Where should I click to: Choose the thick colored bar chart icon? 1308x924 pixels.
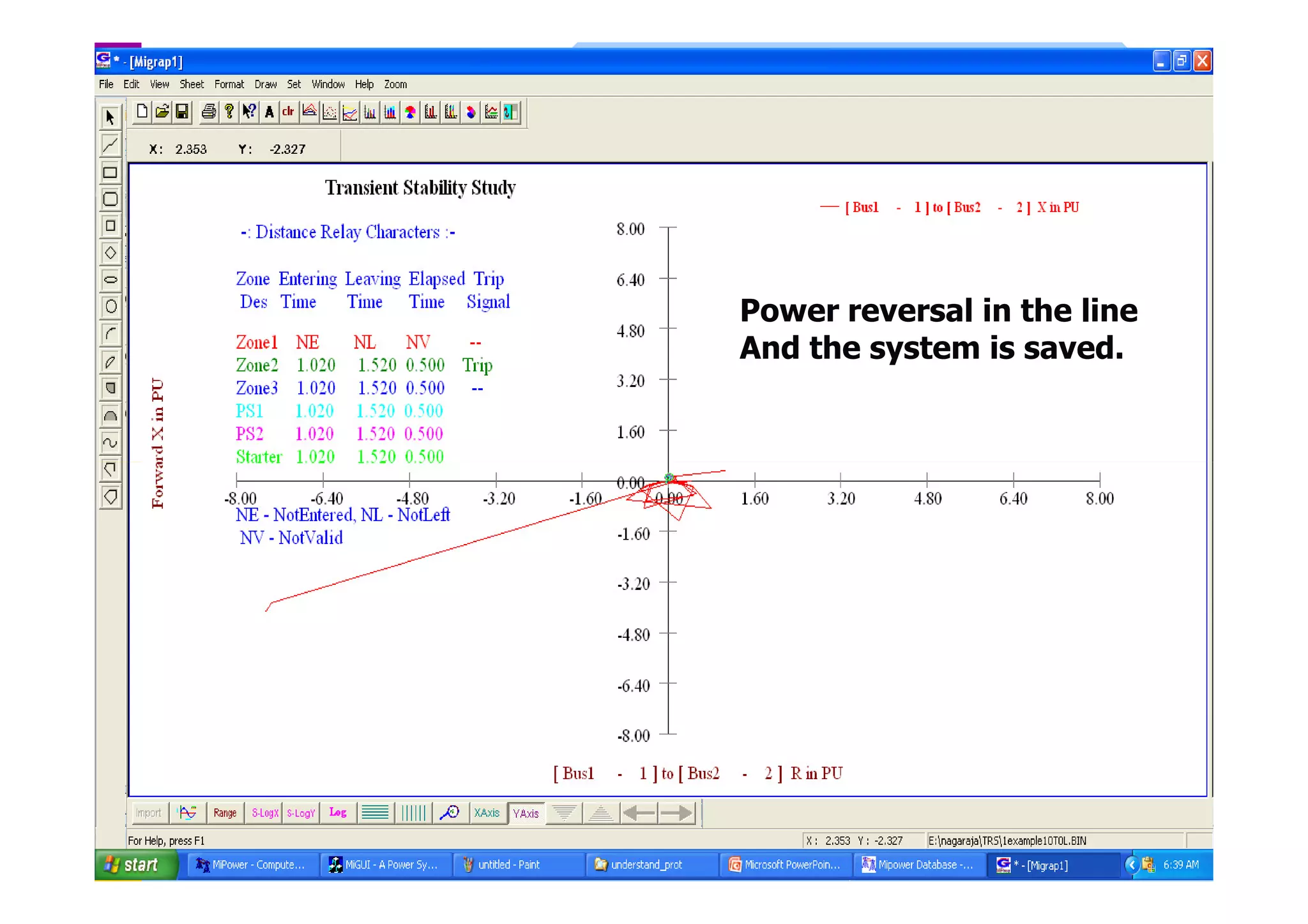(x=390, y=112)
